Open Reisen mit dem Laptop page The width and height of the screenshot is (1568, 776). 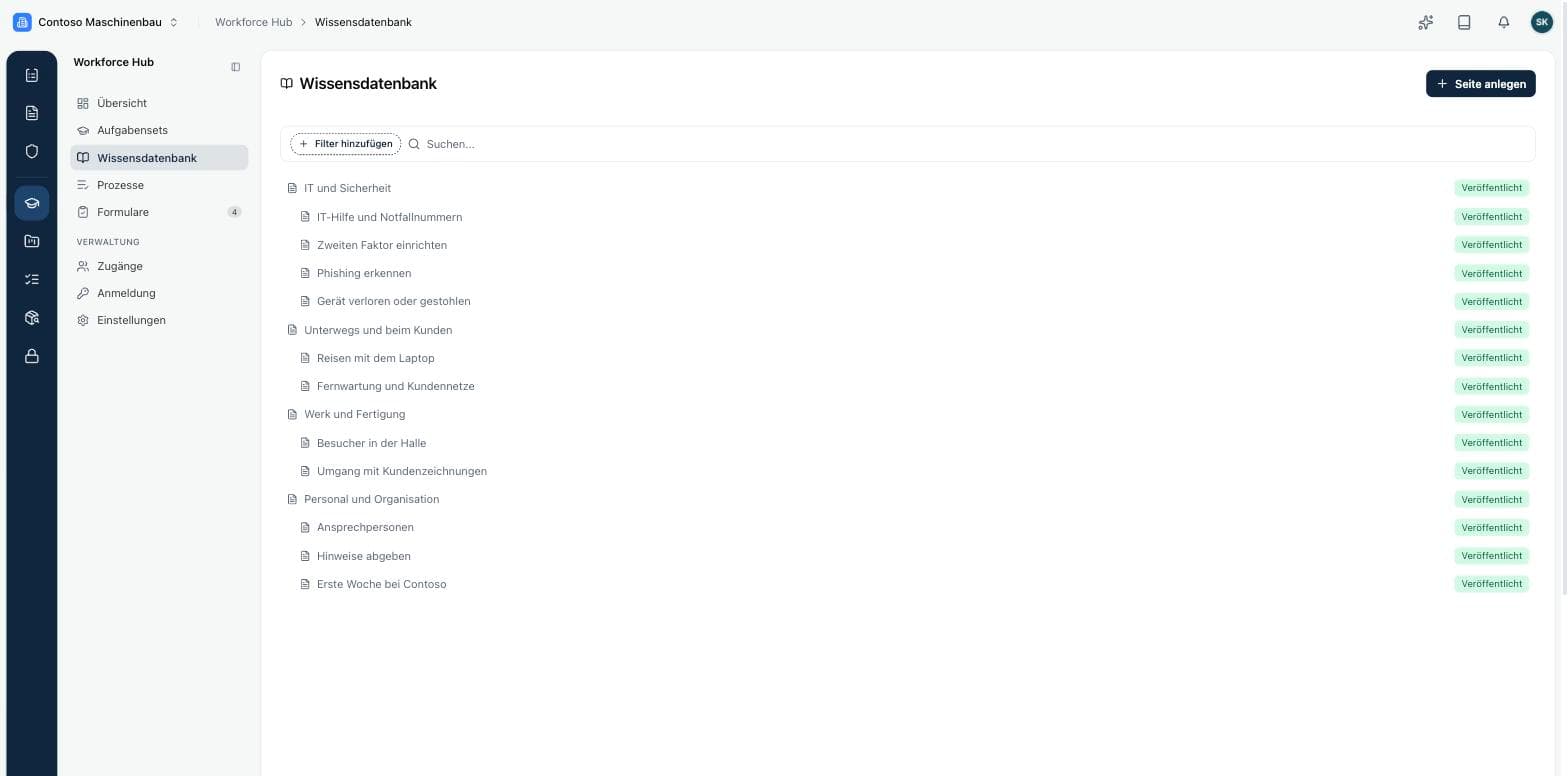click(x=375, y=358)
